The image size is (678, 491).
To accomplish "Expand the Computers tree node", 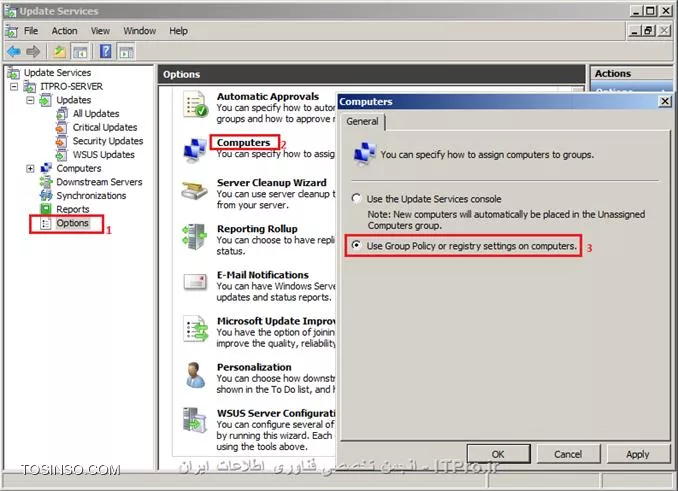I will [30, 169].
